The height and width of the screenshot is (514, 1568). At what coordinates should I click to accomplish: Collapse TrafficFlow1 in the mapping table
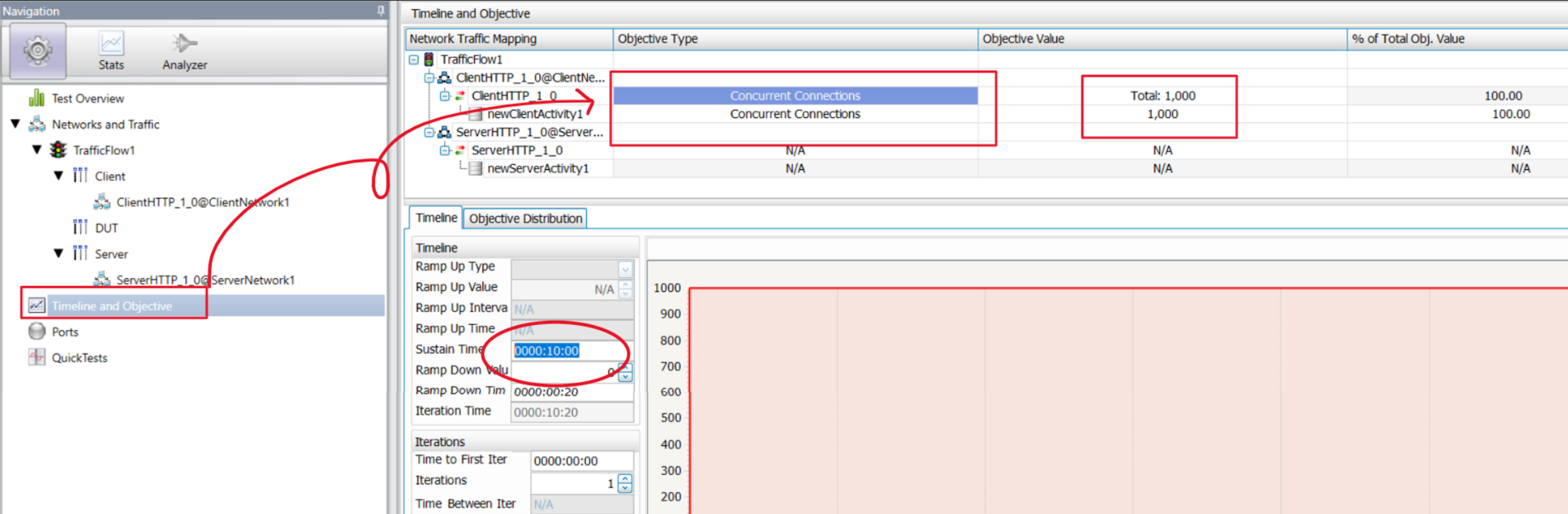(x=414, y=59)
